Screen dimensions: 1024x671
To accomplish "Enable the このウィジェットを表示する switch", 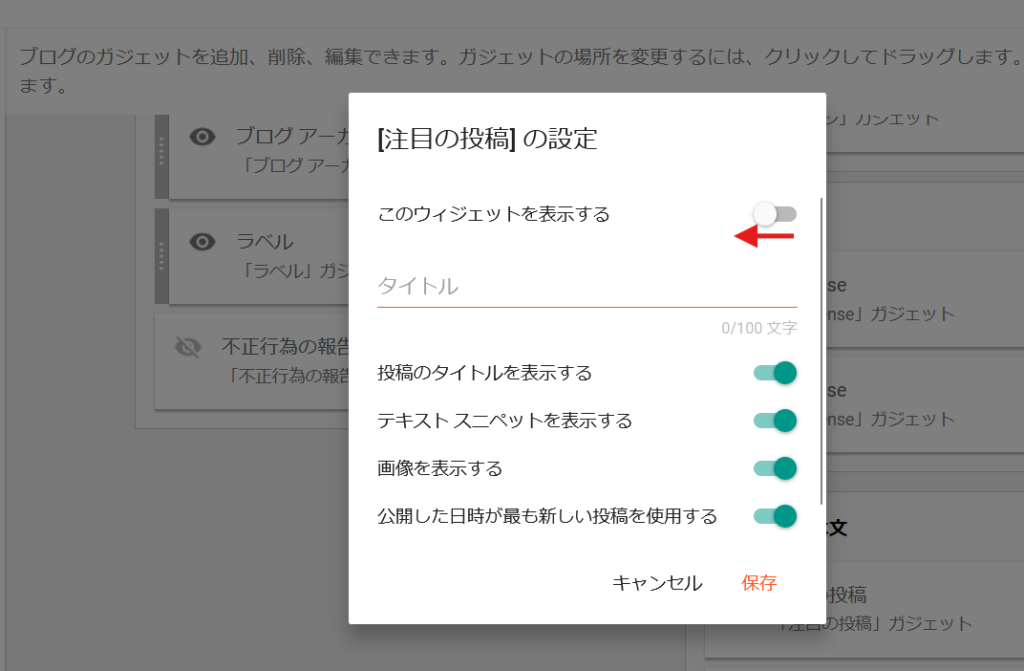I will click(775, 214).
